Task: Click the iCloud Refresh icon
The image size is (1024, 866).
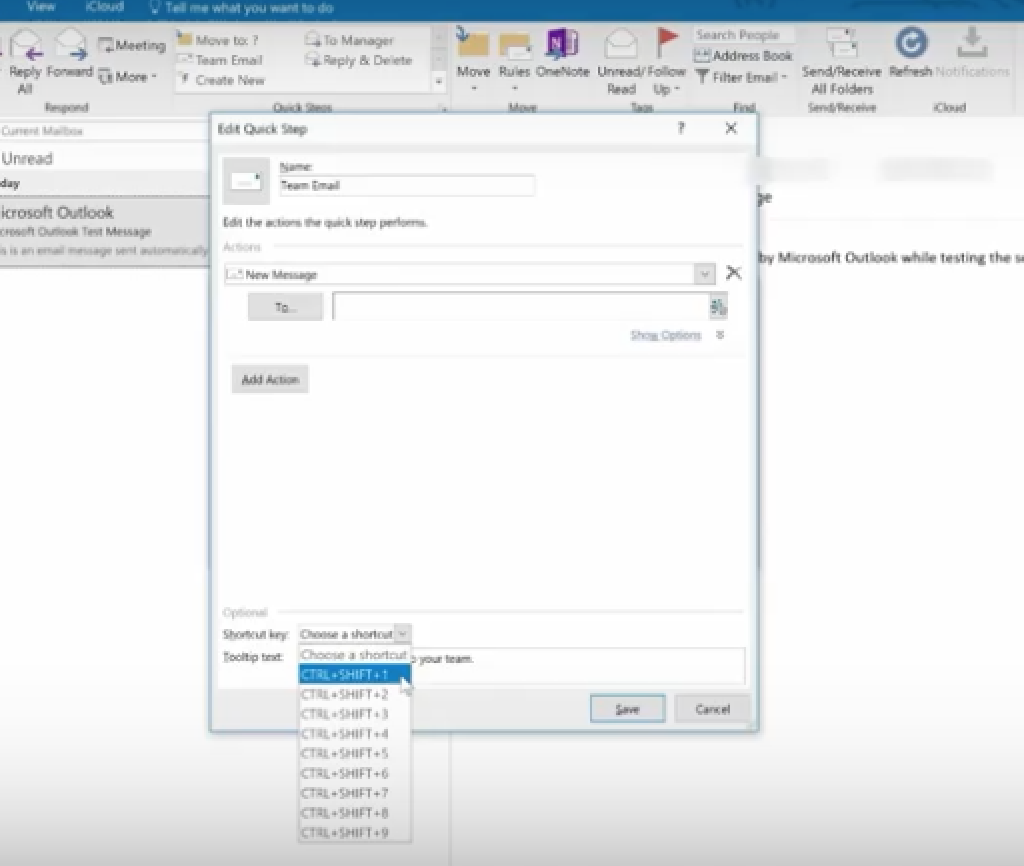Action: click(910, 44)
